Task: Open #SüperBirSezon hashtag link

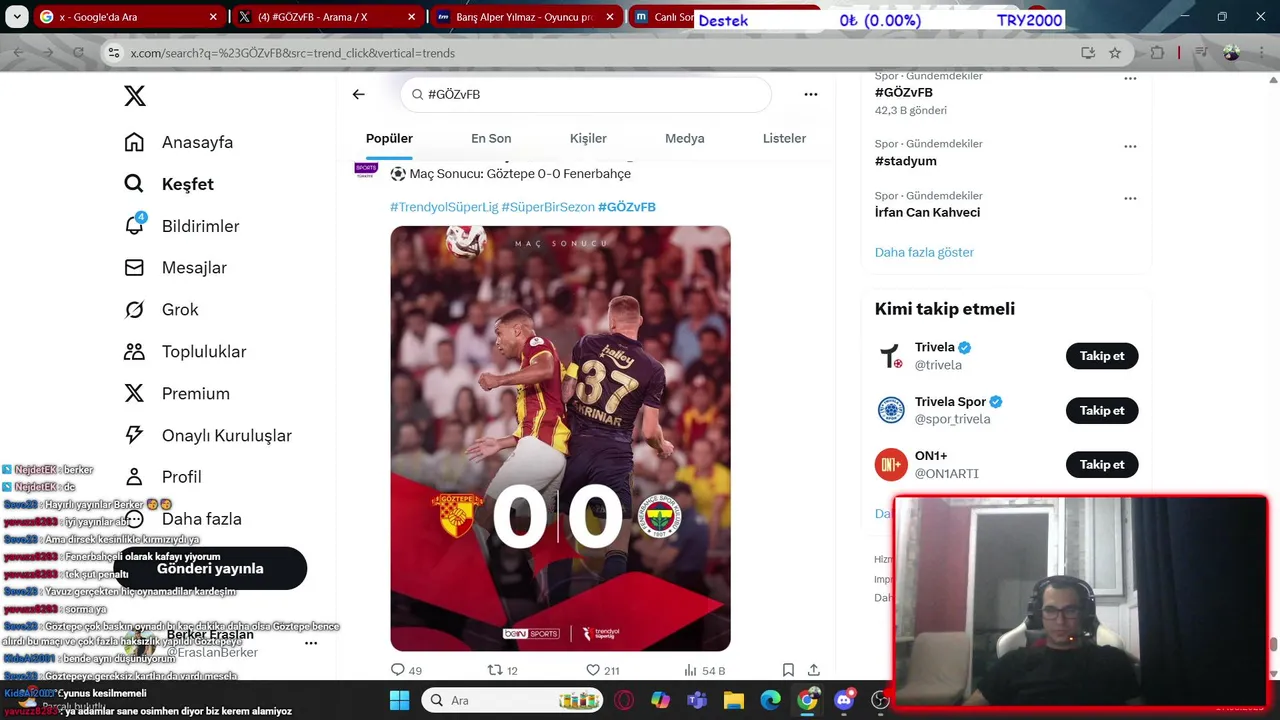Action: point(548,207)
